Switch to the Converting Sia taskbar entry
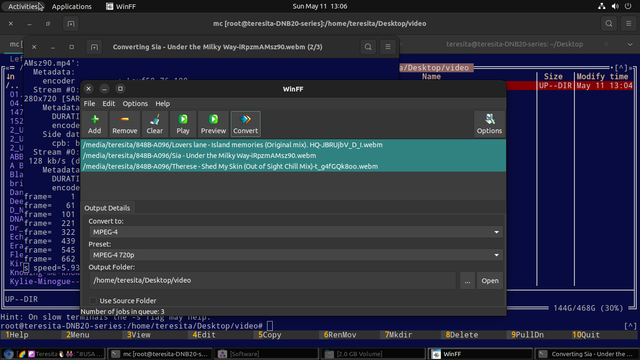 click(587, 354)
